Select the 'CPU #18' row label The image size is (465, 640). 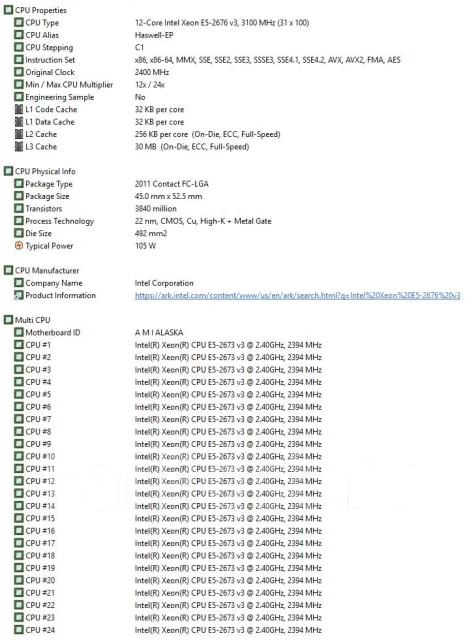click(x=40, y=556)
